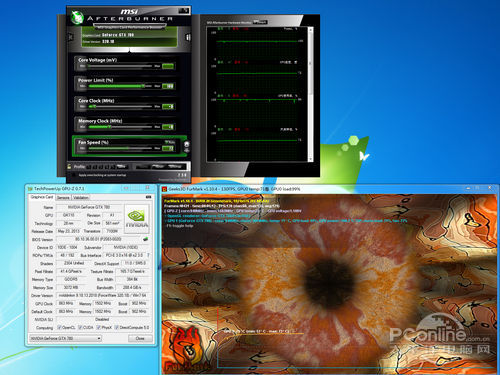Click the Core Clock value box
The height and width of the screenshot is (375, 500).
[x=168, y=106]
